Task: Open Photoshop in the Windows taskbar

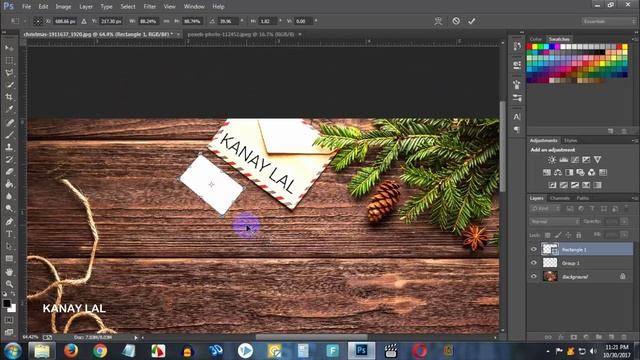Action: tap(361, 350)
